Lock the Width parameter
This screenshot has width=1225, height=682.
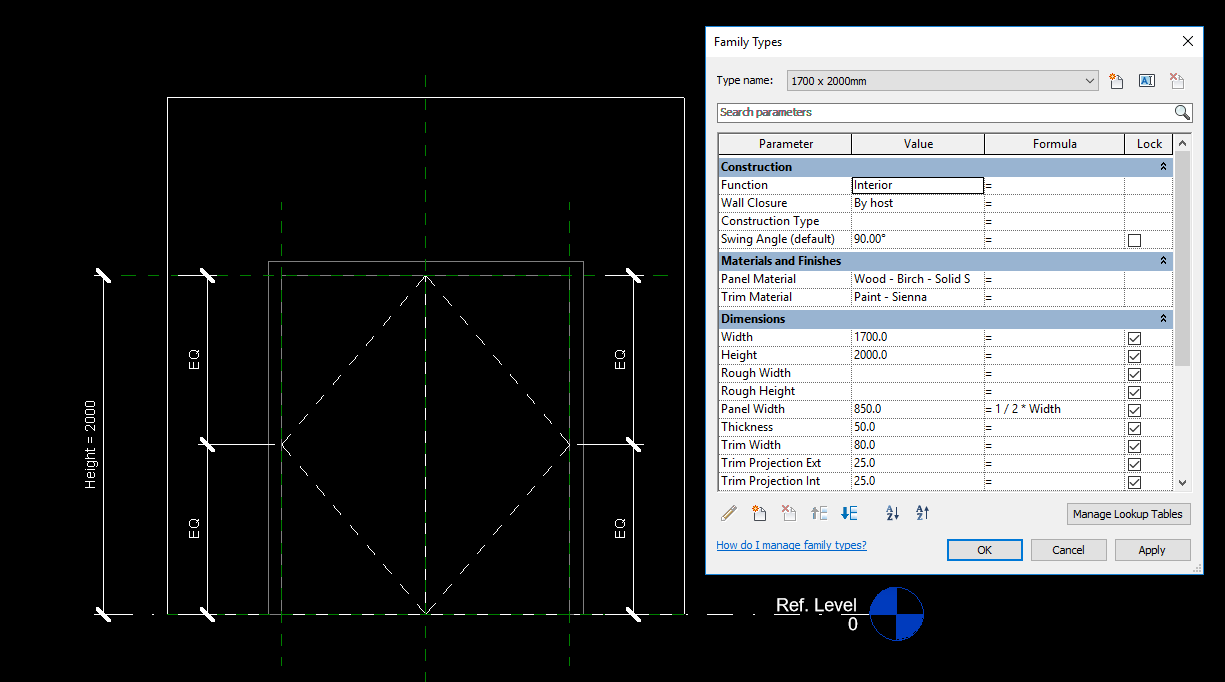click(x=1133, y=338)
